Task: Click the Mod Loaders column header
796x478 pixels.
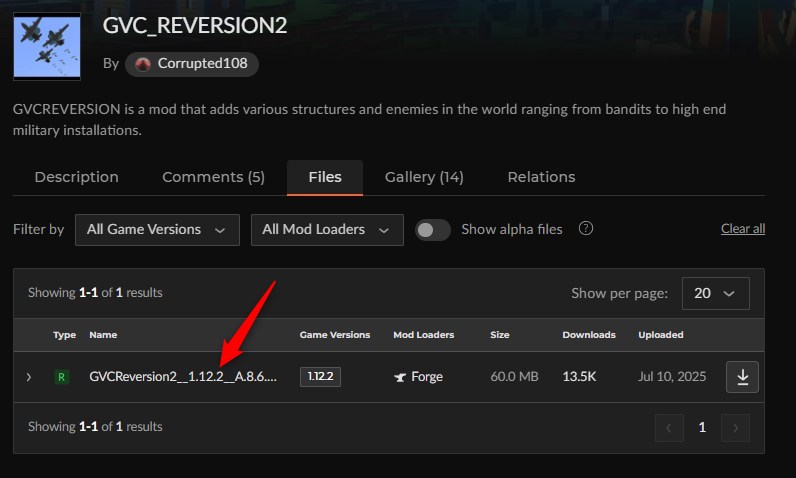Action: (x=423, y=335)
